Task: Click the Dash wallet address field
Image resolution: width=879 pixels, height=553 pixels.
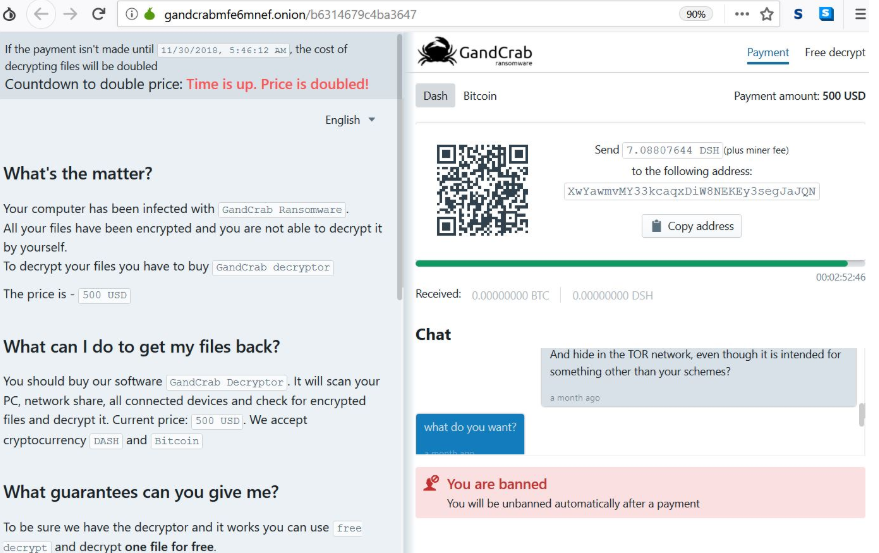Action: pyautogui.click(x=691, y=191)
